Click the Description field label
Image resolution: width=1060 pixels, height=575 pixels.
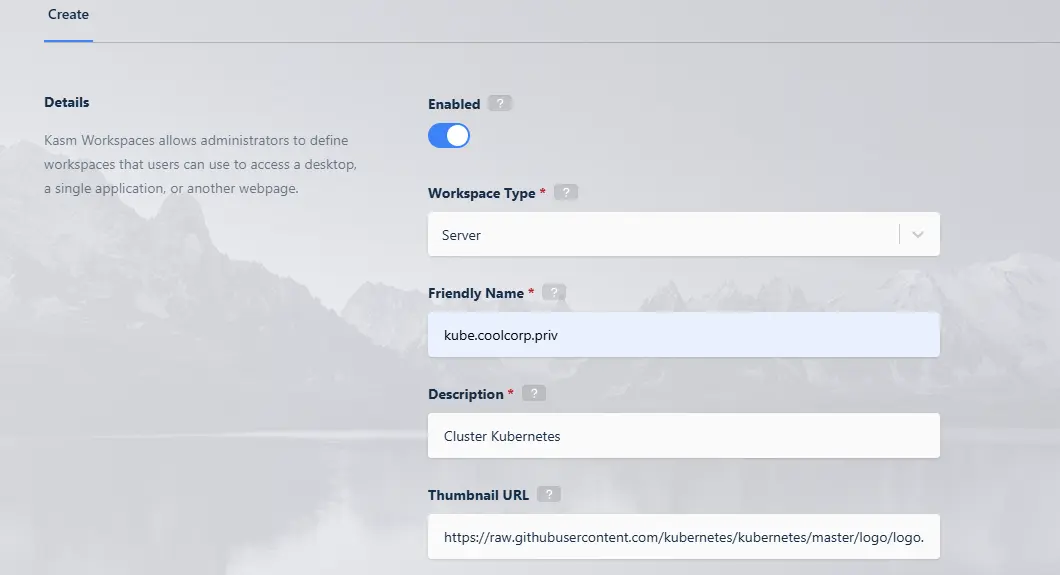[465, 394]
